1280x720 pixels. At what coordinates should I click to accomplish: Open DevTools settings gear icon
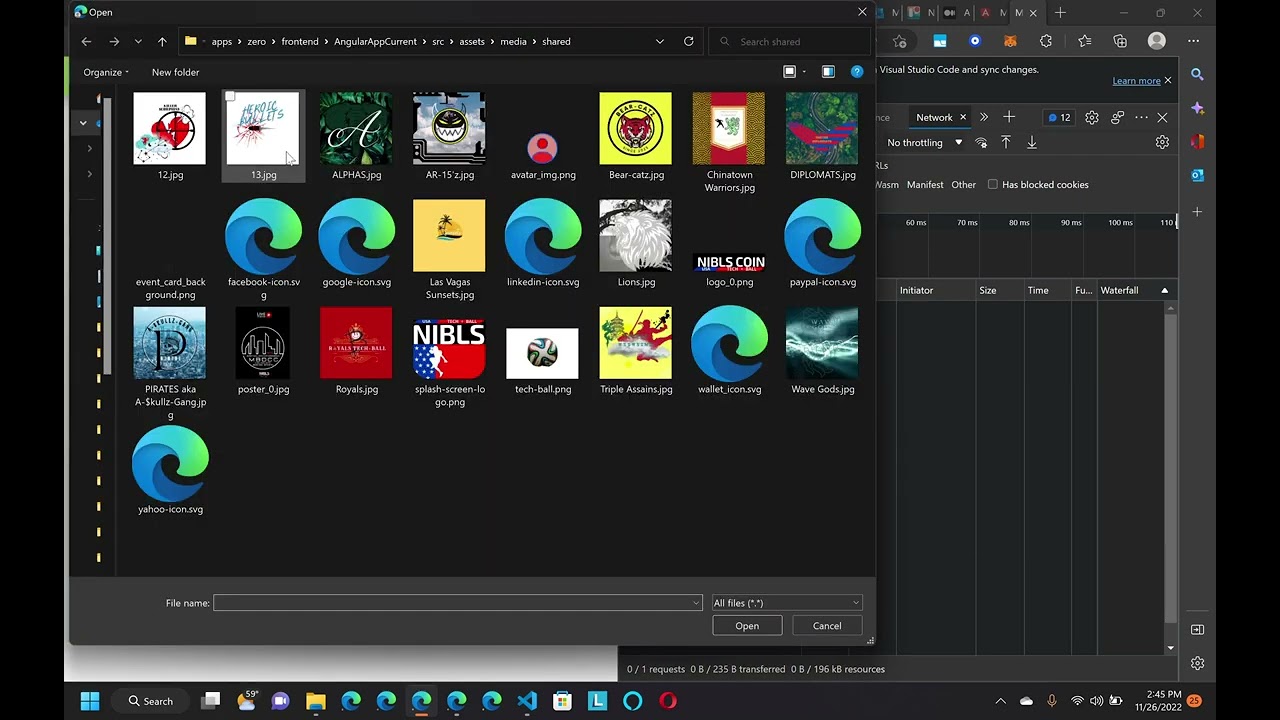[1092, 118]
